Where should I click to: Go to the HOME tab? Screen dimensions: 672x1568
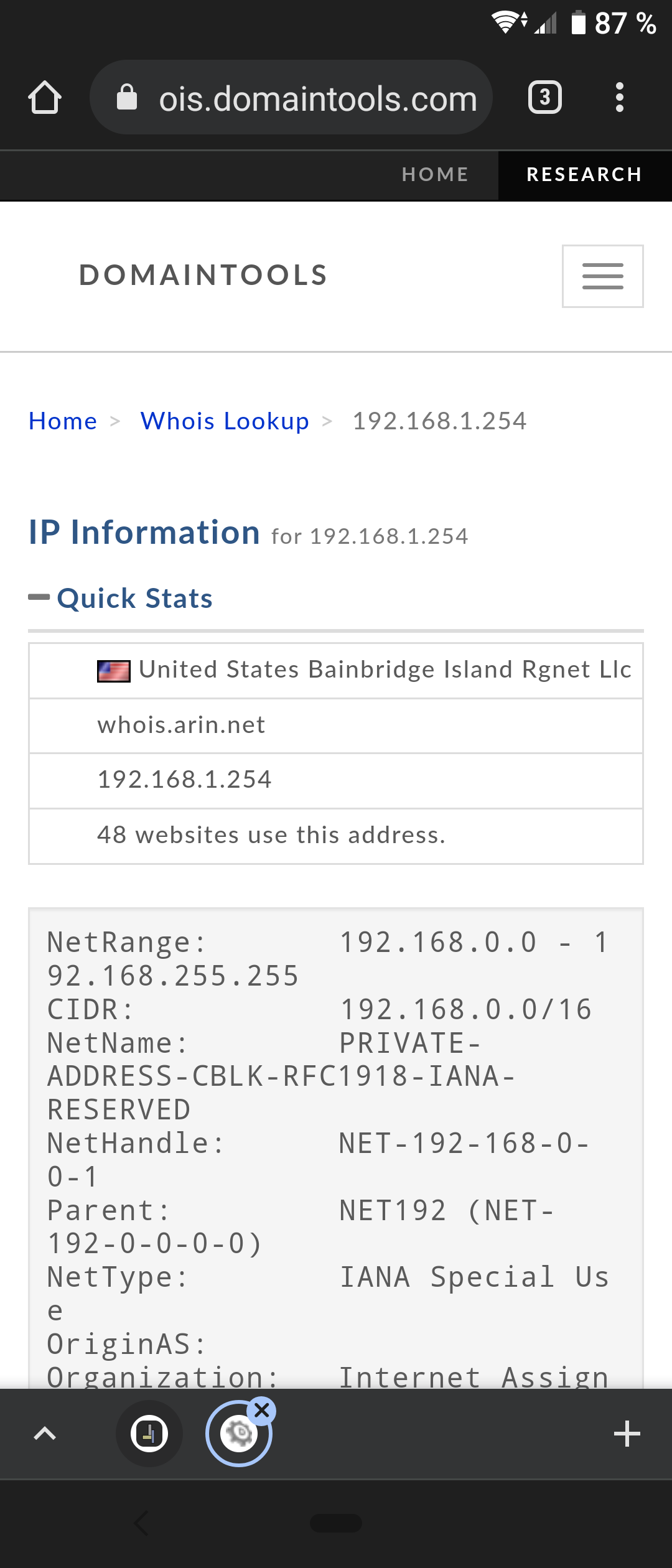pos(435,174)
